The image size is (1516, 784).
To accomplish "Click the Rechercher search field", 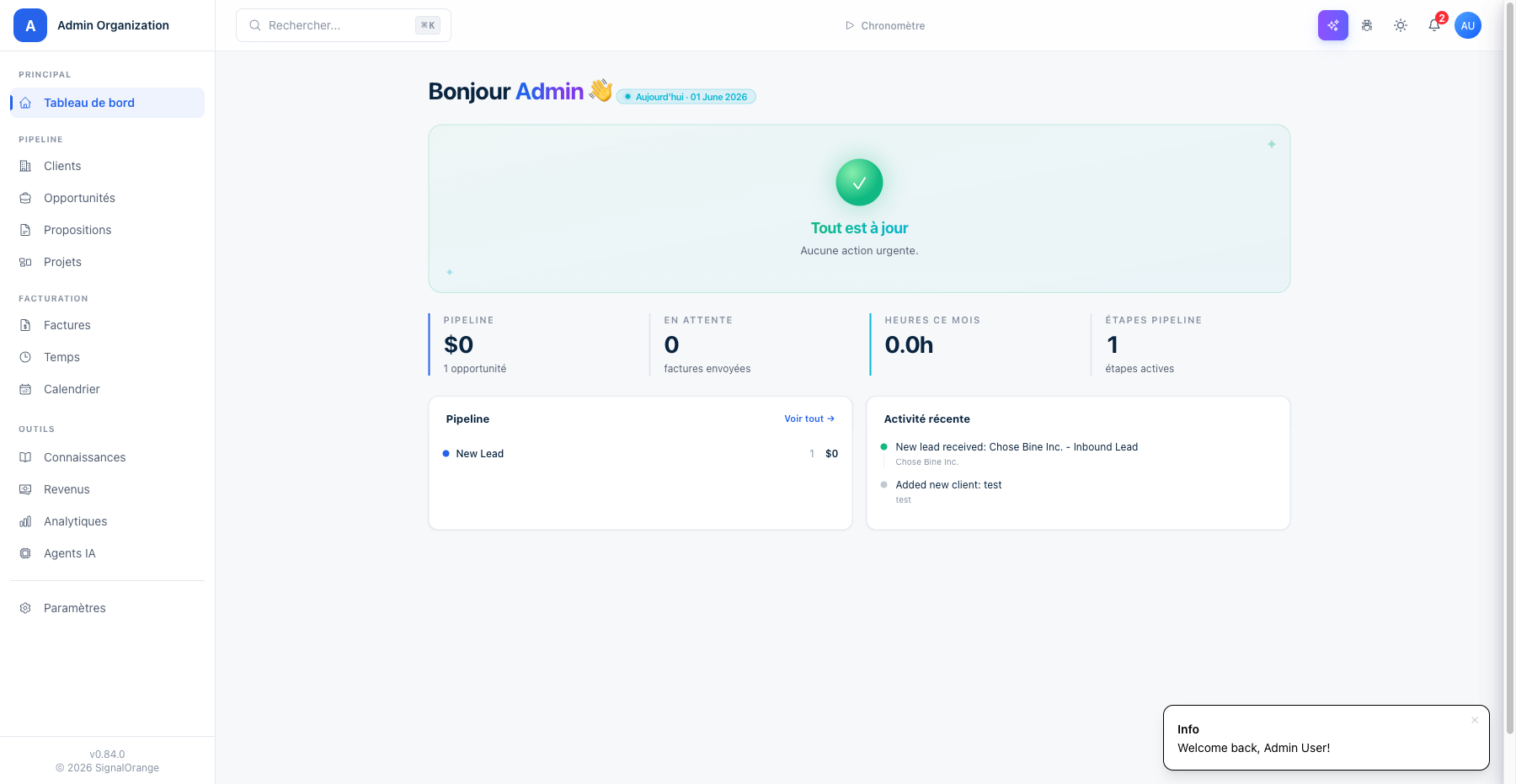I will [344, 25].
